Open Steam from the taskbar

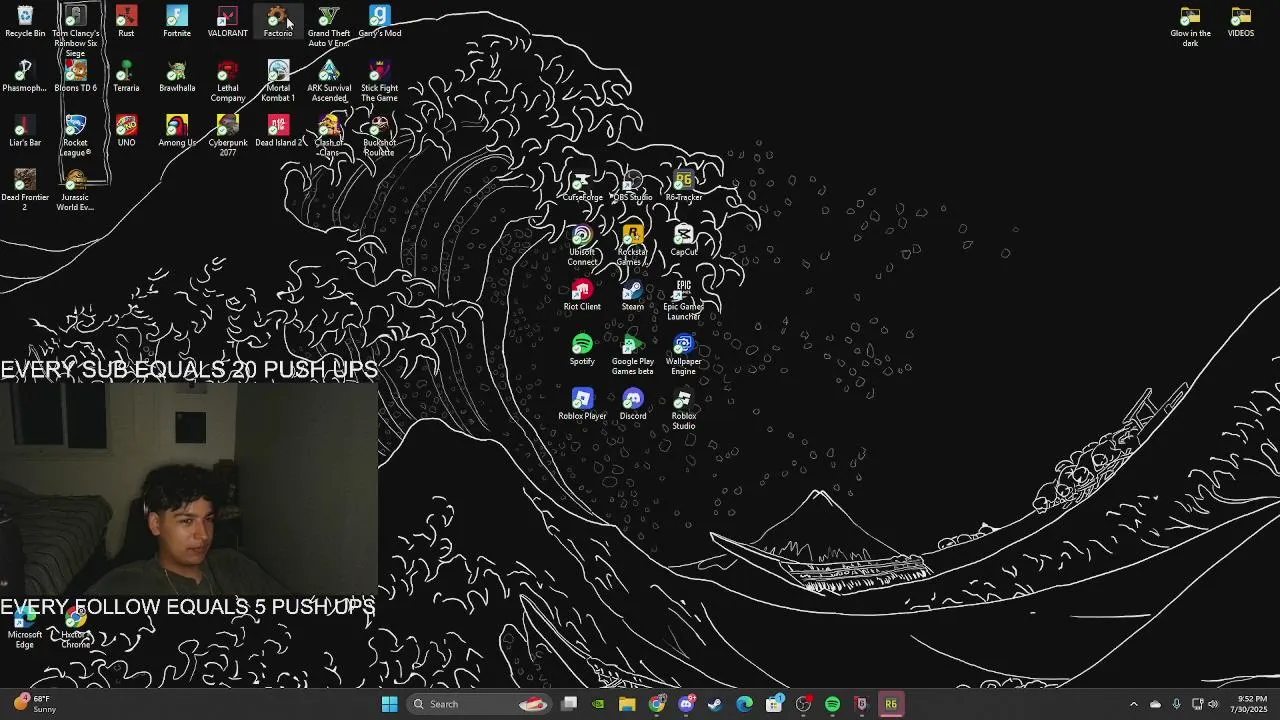point(715,704)
